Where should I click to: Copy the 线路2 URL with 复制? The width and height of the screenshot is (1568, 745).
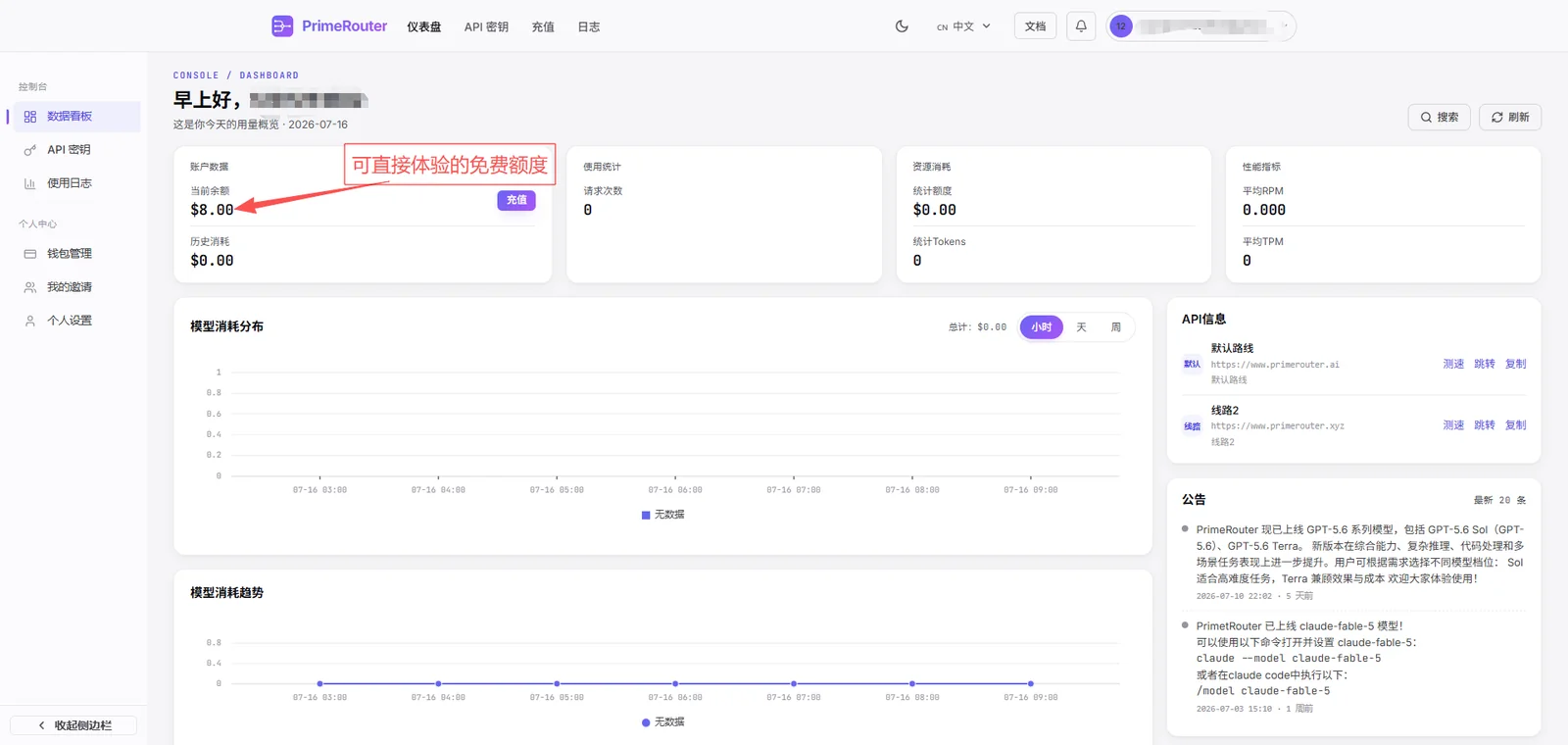(x=1516, y=425)
